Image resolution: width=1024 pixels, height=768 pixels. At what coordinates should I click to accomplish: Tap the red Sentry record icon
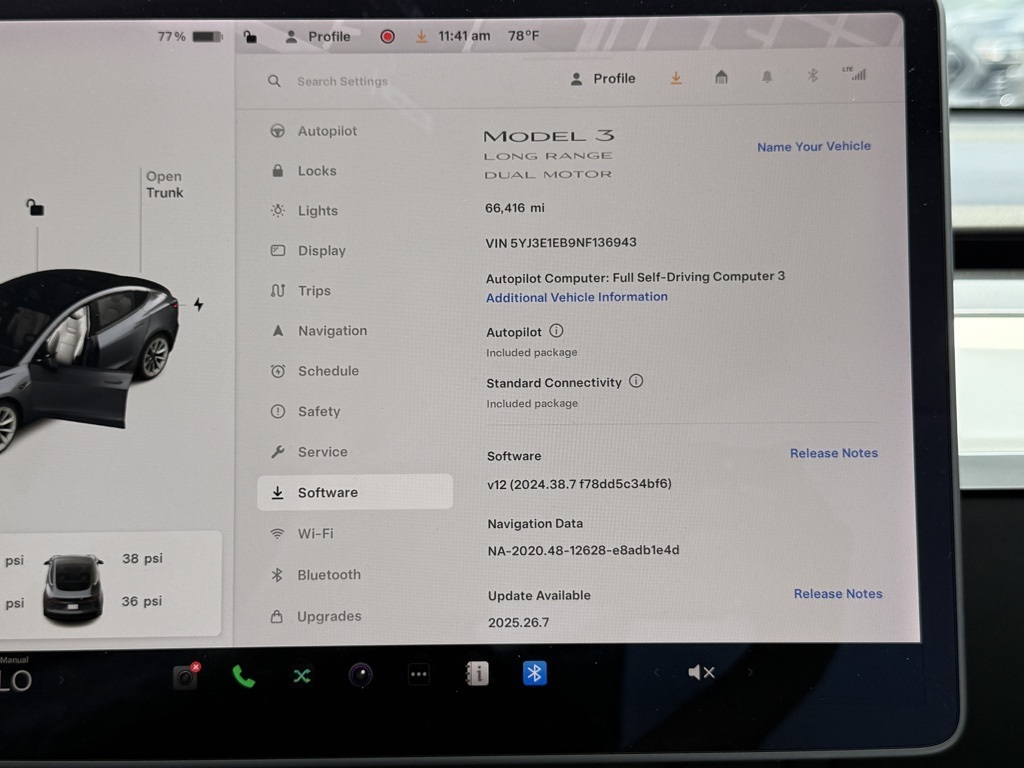tap(387, 37)
